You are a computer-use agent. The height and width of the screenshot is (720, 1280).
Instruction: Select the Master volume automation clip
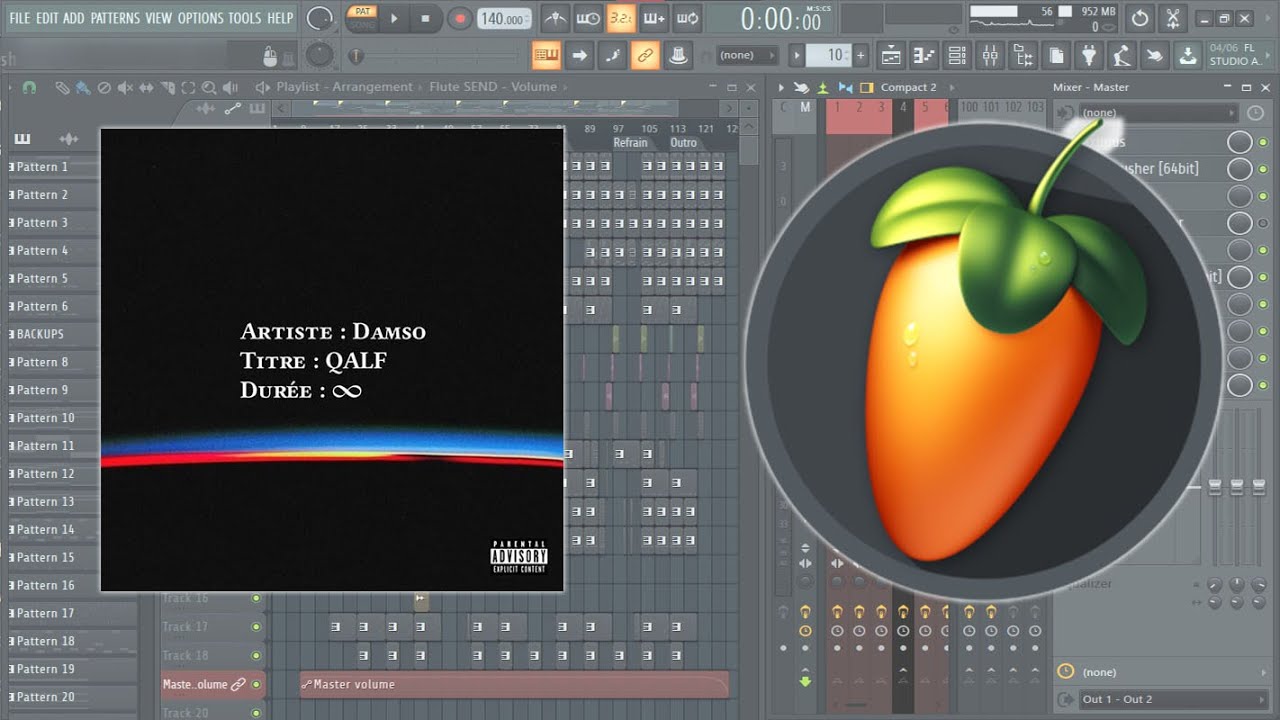coord(514,685)
